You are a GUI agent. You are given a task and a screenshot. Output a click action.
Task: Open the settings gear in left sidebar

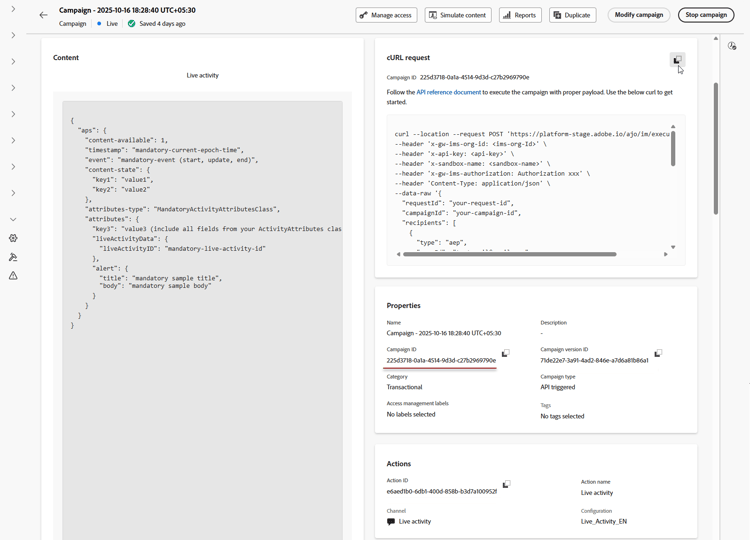click(13, 238)
